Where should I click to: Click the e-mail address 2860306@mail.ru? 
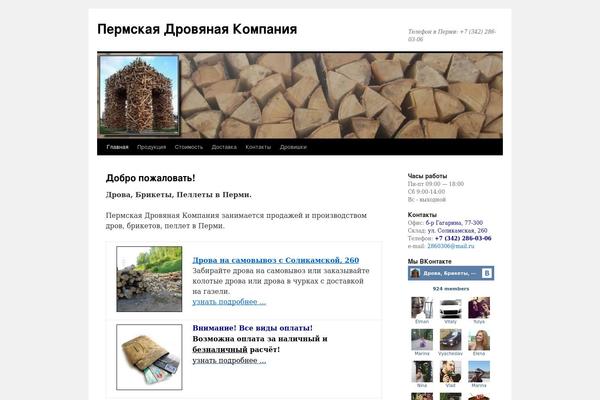point(451,246)
